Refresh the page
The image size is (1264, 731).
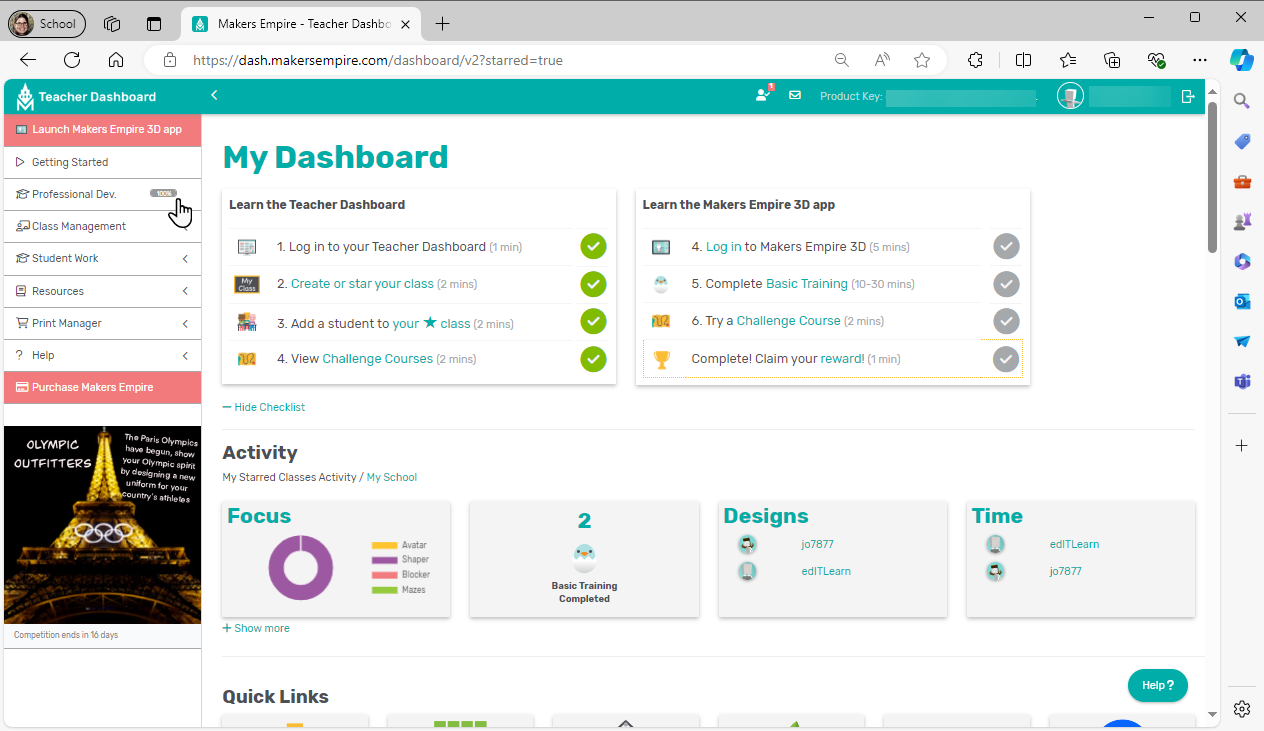click(x=72, y=60)
